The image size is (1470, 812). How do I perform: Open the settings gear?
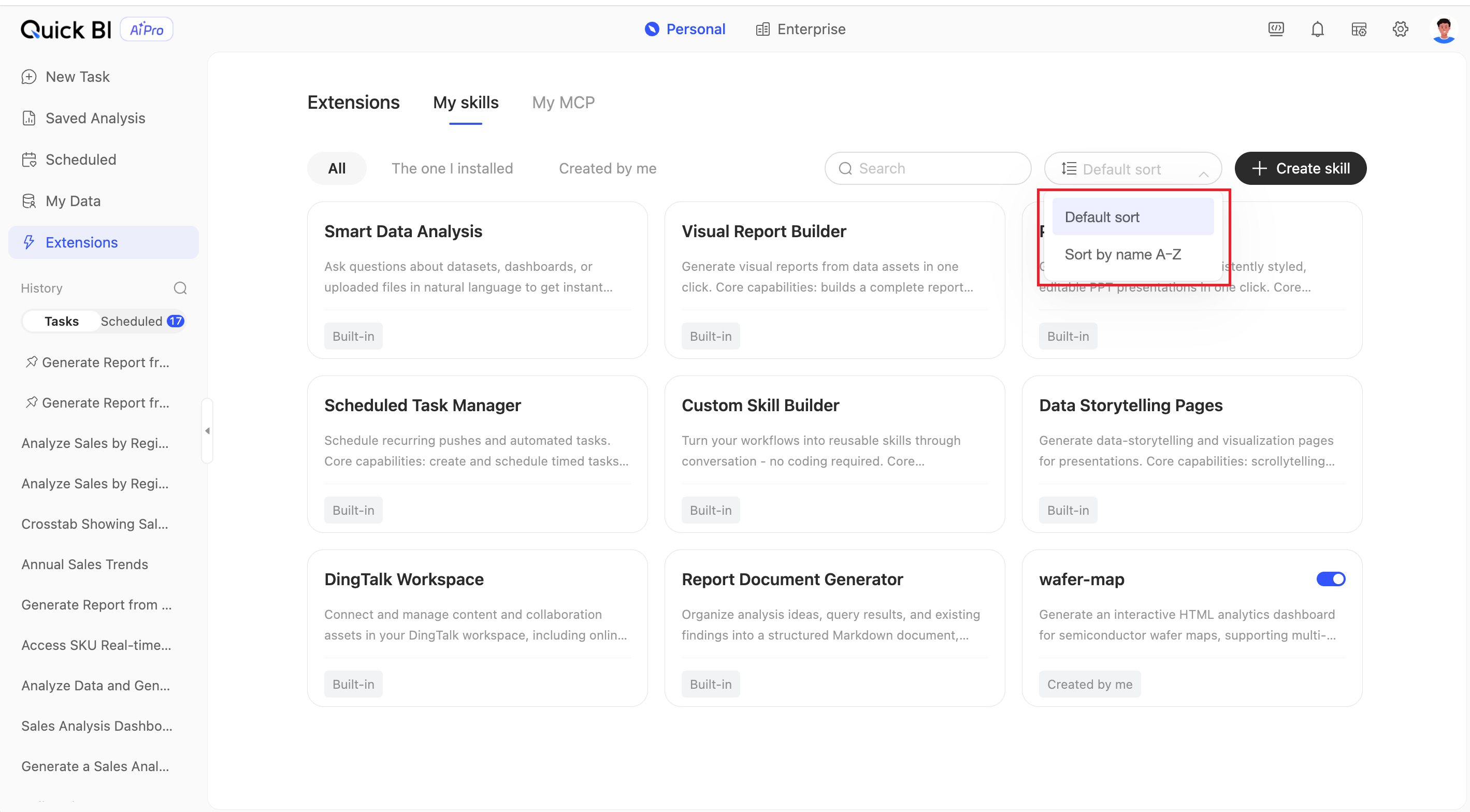1401,29
